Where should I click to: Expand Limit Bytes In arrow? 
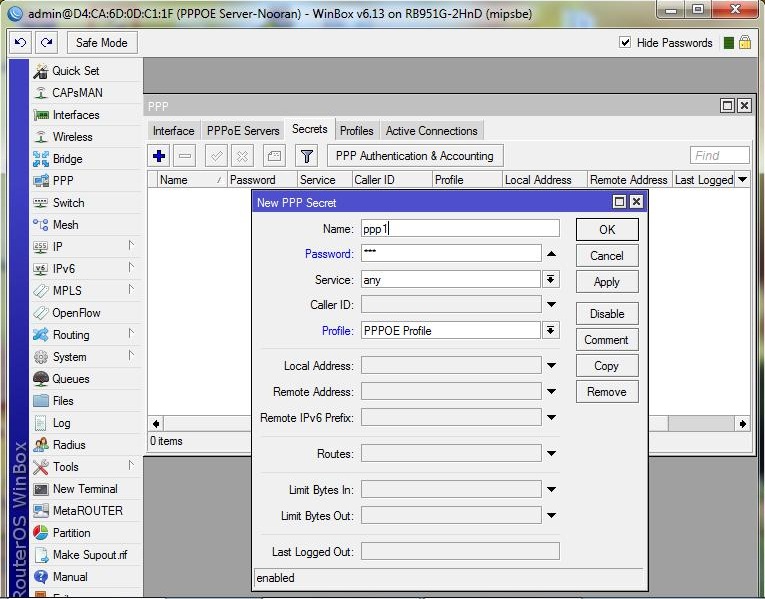tap(551, 489)
